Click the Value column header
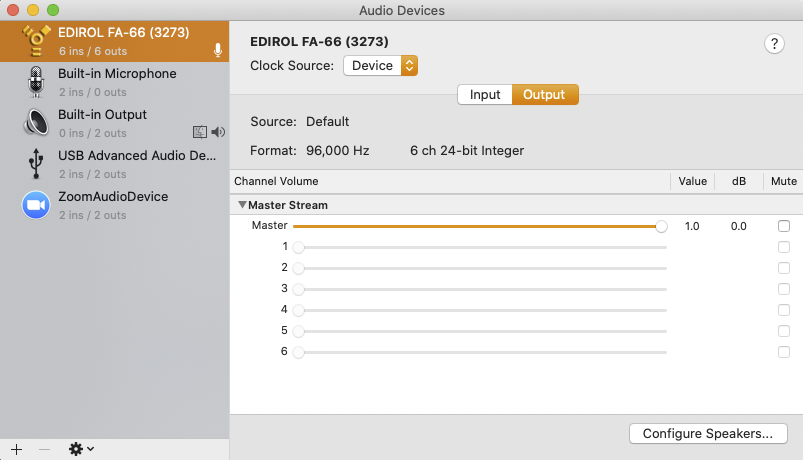803x460 pixels. (x=692, y=181)
